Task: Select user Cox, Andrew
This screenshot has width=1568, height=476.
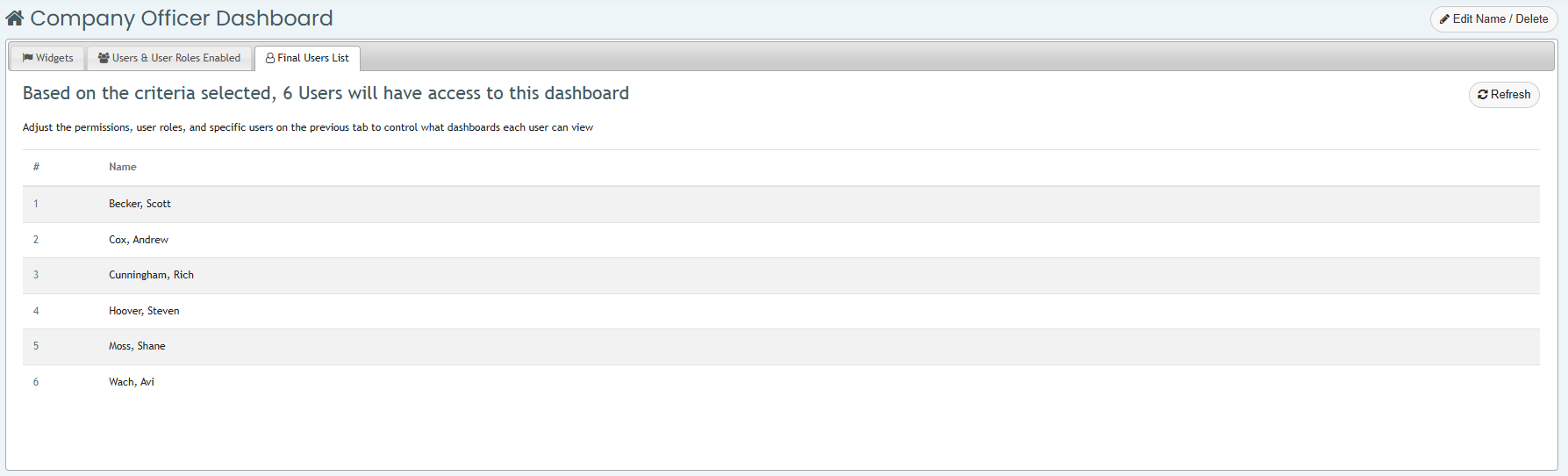Action: [x=781, y=240]
